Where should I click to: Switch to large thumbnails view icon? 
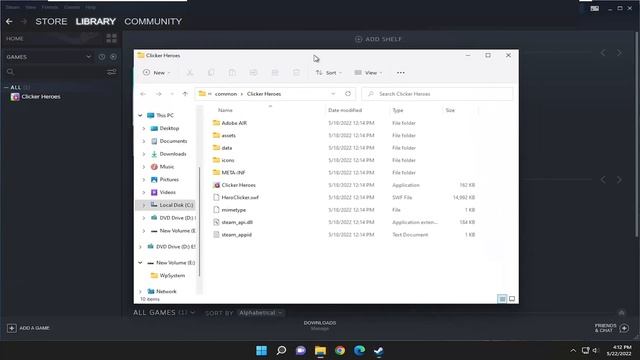pyautogui.click(x=512, y=299)
